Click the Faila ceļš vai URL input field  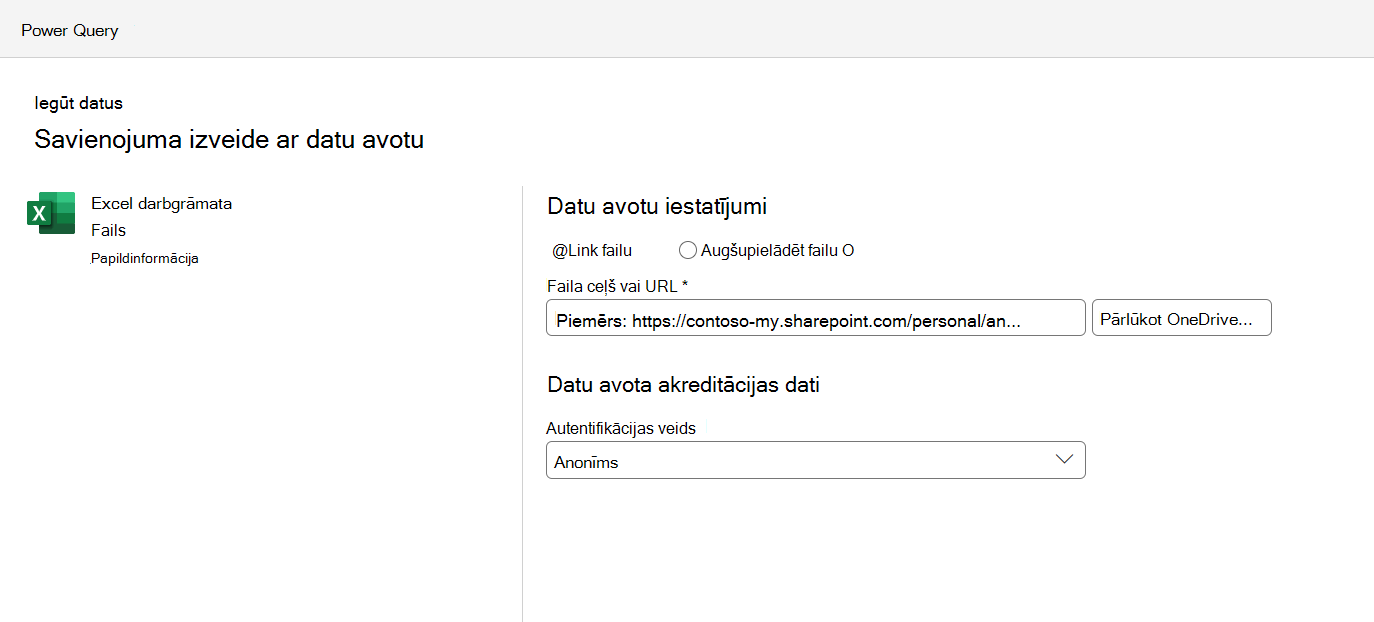(816, 318)
